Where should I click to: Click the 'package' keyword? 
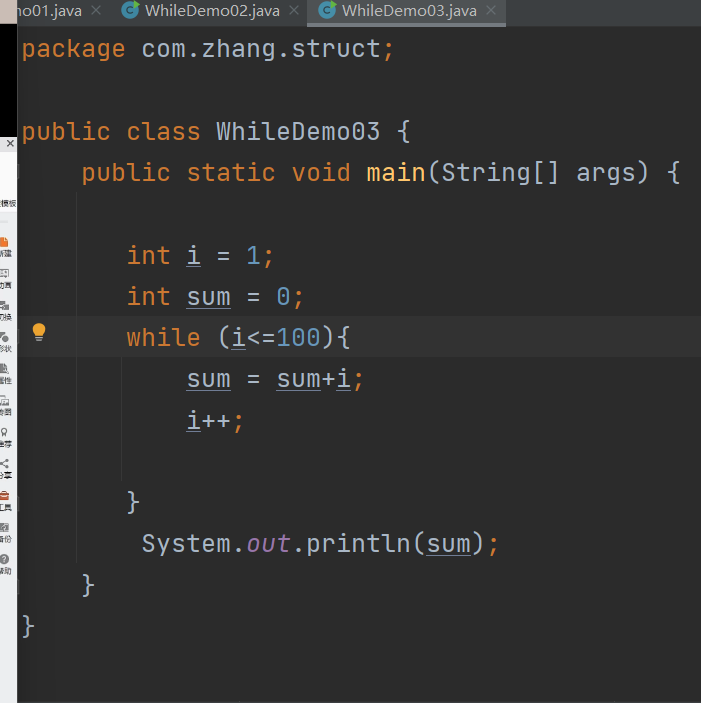click(x=74, y=49)
